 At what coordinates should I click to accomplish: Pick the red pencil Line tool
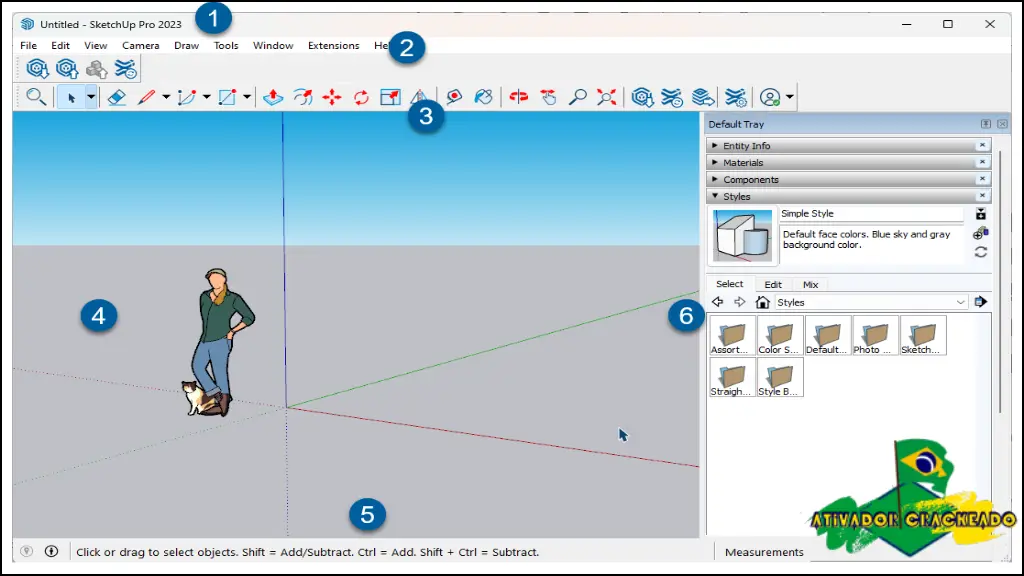click(x=146, y=97)
